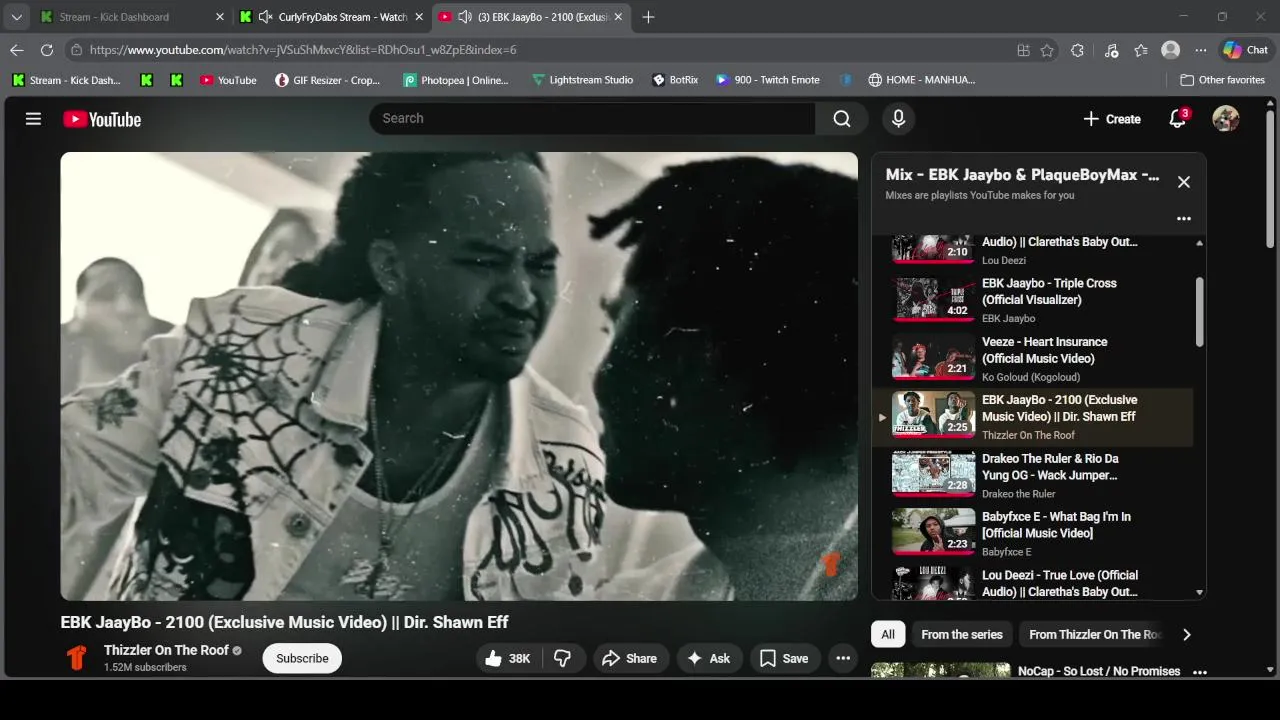The width and height of the screenshot is (1280, 720).
Task: Open Lightstream Studio bookmark
Action: pos(582,80)
